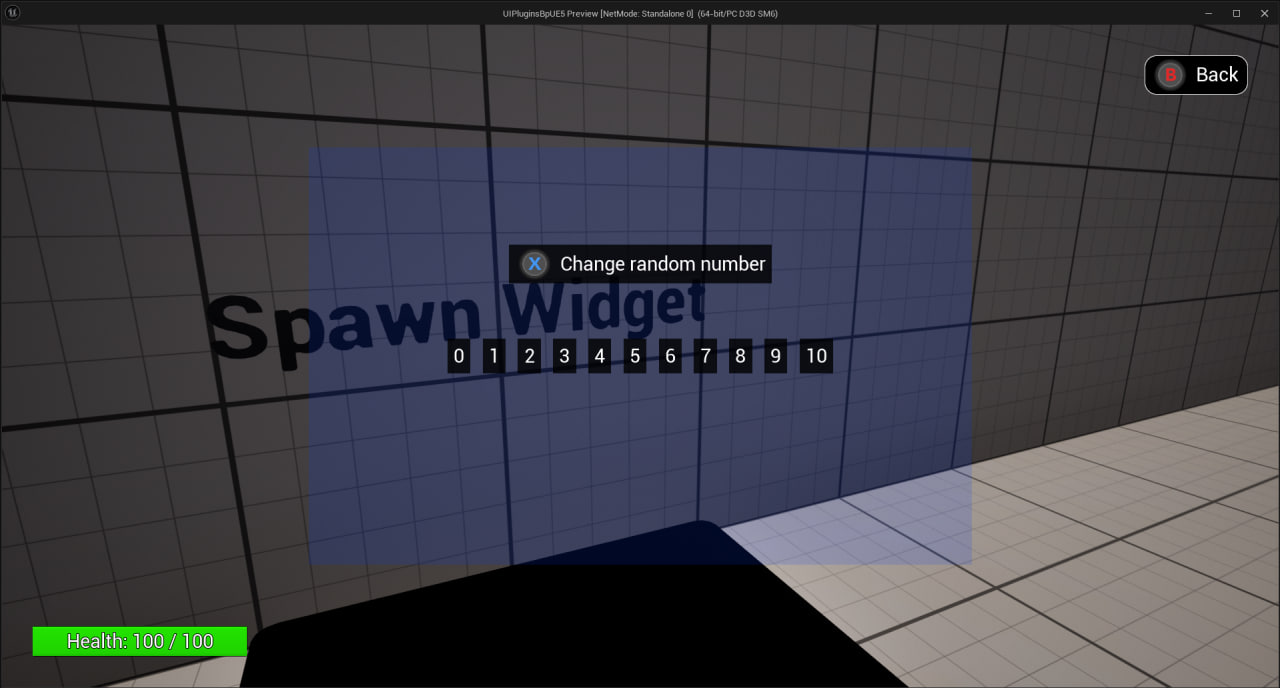
Task: Select number tile 2
Action: [x=529, y=356]
